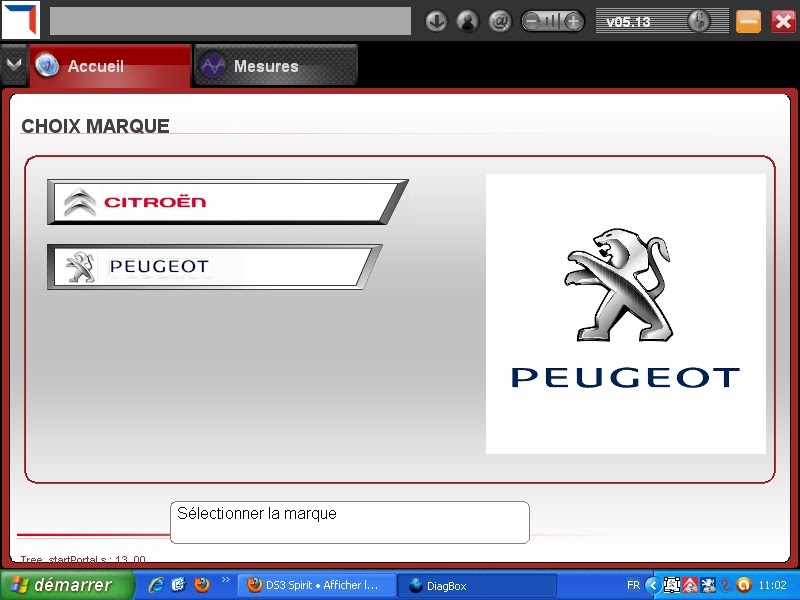Click the FR language indicator
This screenshot has height=600, width=800.
(x=633, y=585)
